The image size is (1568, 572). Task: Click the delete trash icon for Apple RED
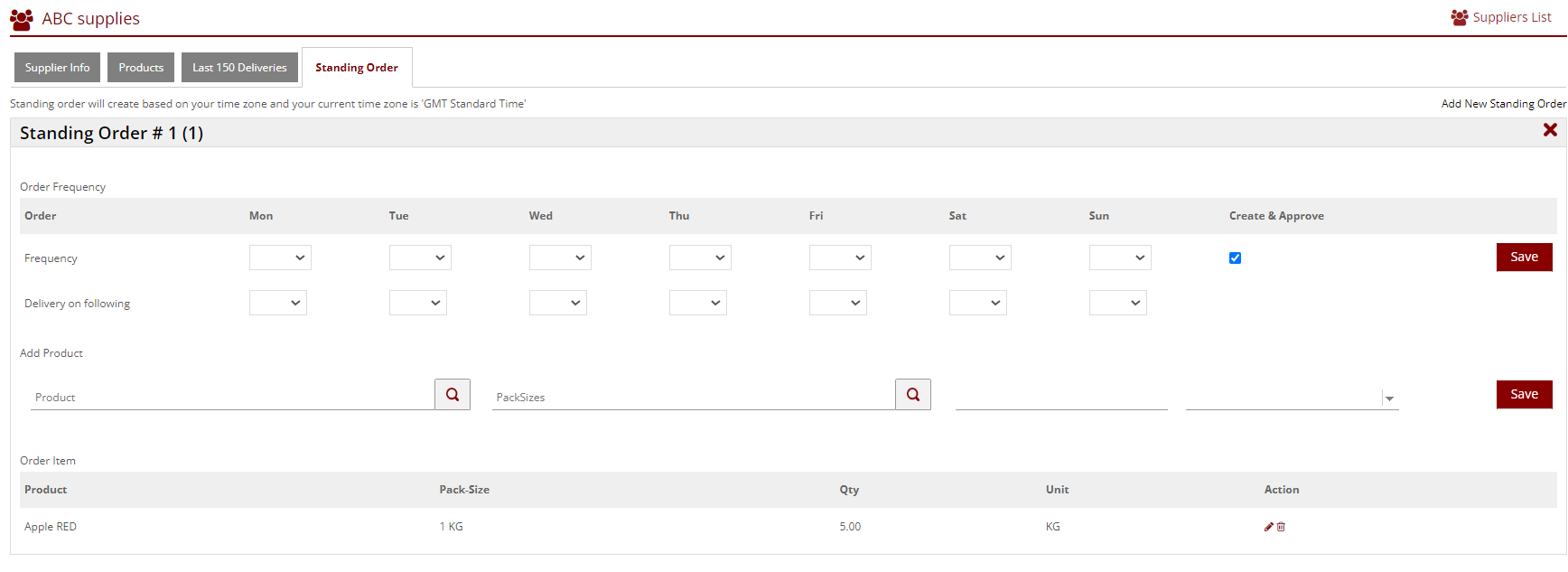(x=1281, y=527)
